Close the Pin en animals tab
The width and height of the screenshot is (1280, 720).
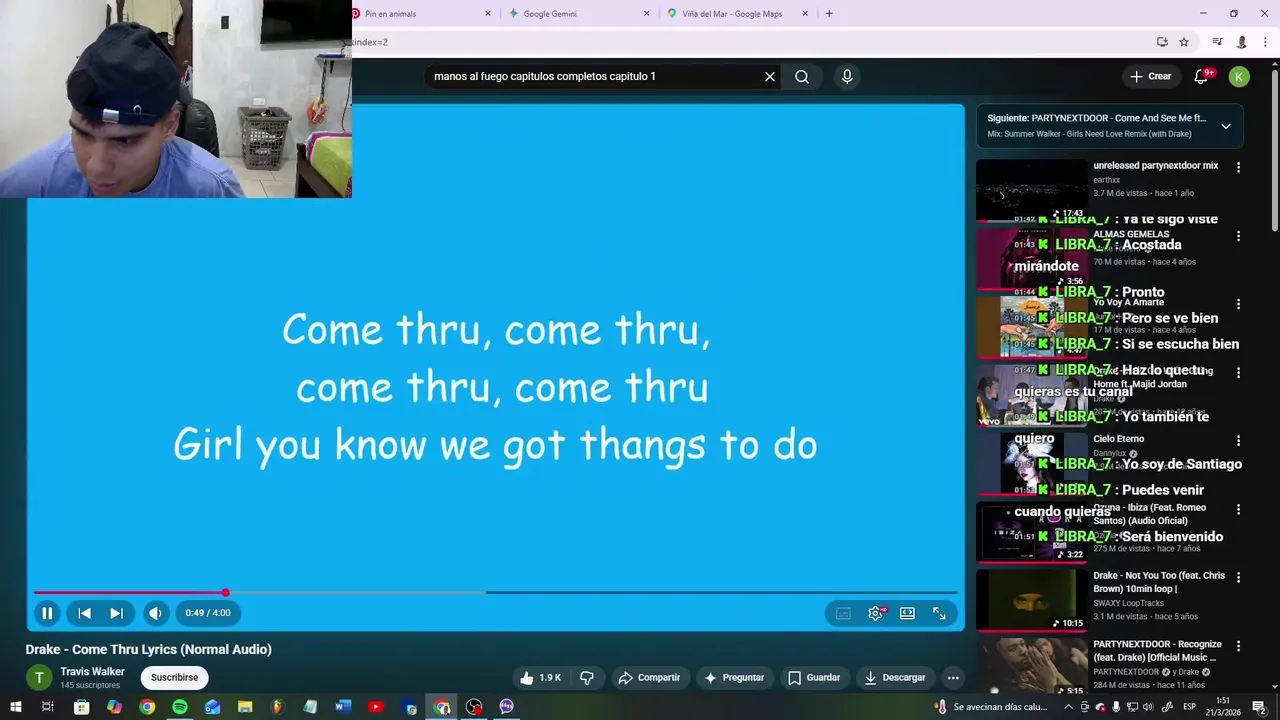[488, 14]
